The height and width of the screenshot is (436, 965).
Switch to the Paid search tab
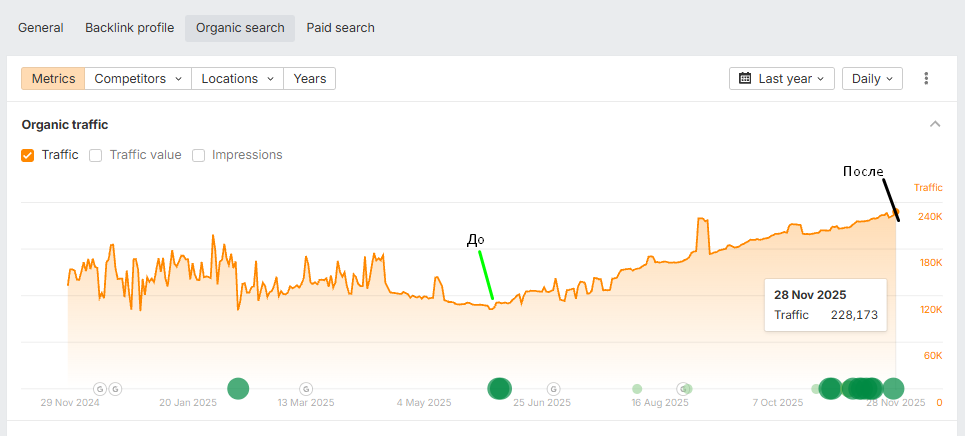pyautogui.click(x=340, y=28)
